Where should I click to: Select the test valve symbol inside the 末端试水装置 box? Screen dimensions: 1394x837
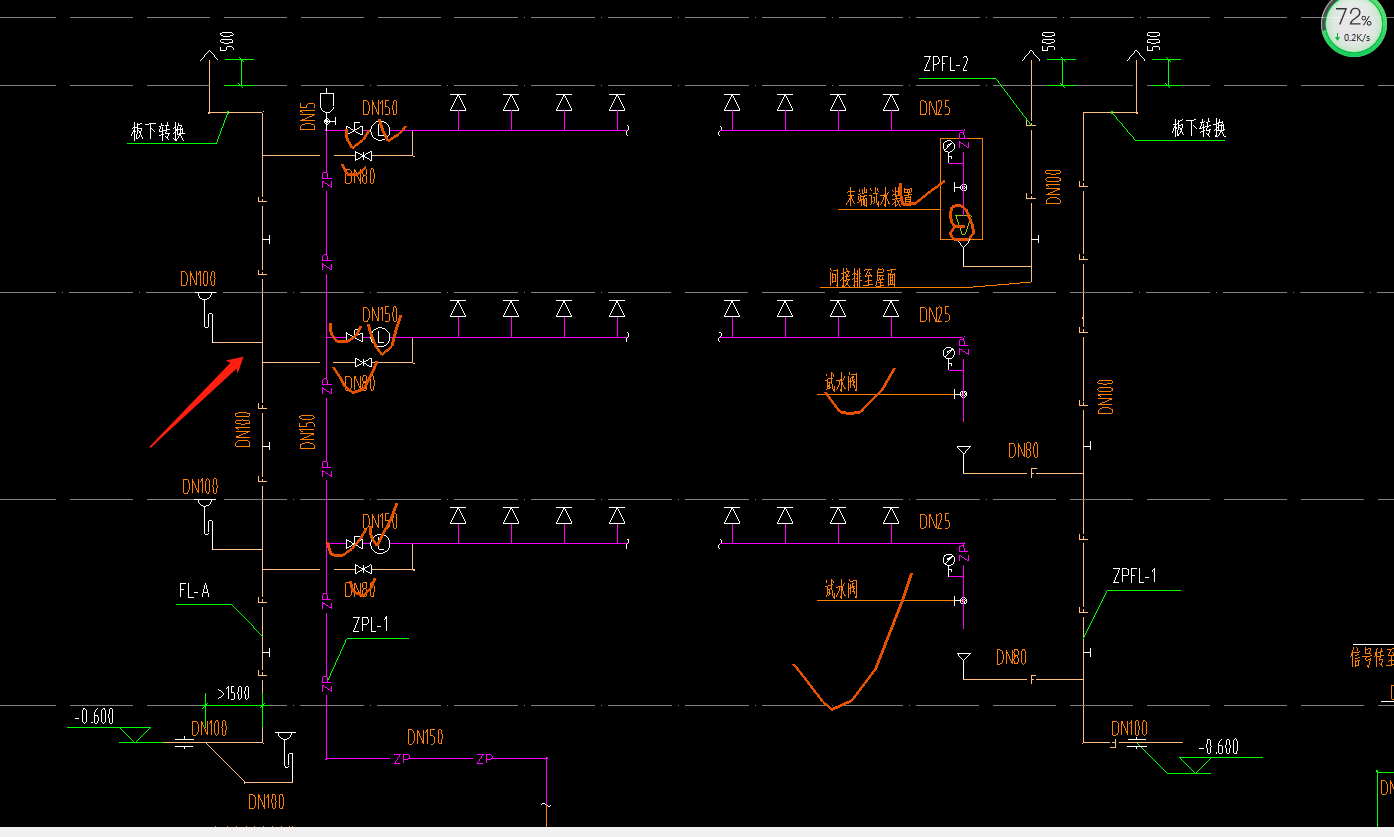pyautogui.click(x=960, y=187)
